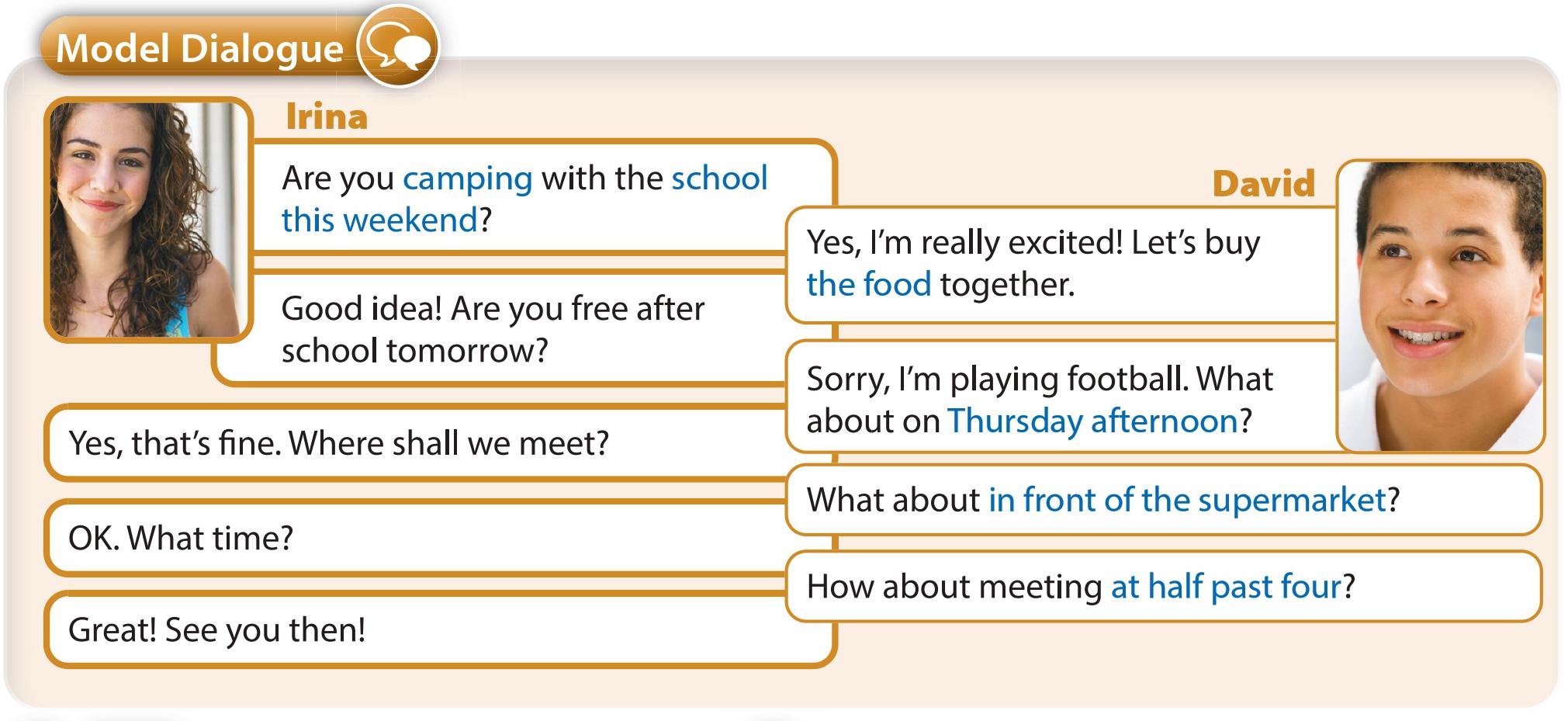Select the Yes, I'm really excited bubble
Screen dimensions: 1568x721
[x=1061, y=265]
